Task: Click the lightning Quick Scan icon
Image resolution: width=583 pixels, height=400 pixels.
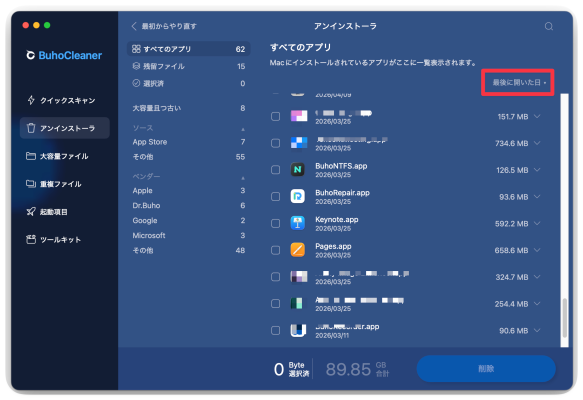Action: click(x=31, y=100)
